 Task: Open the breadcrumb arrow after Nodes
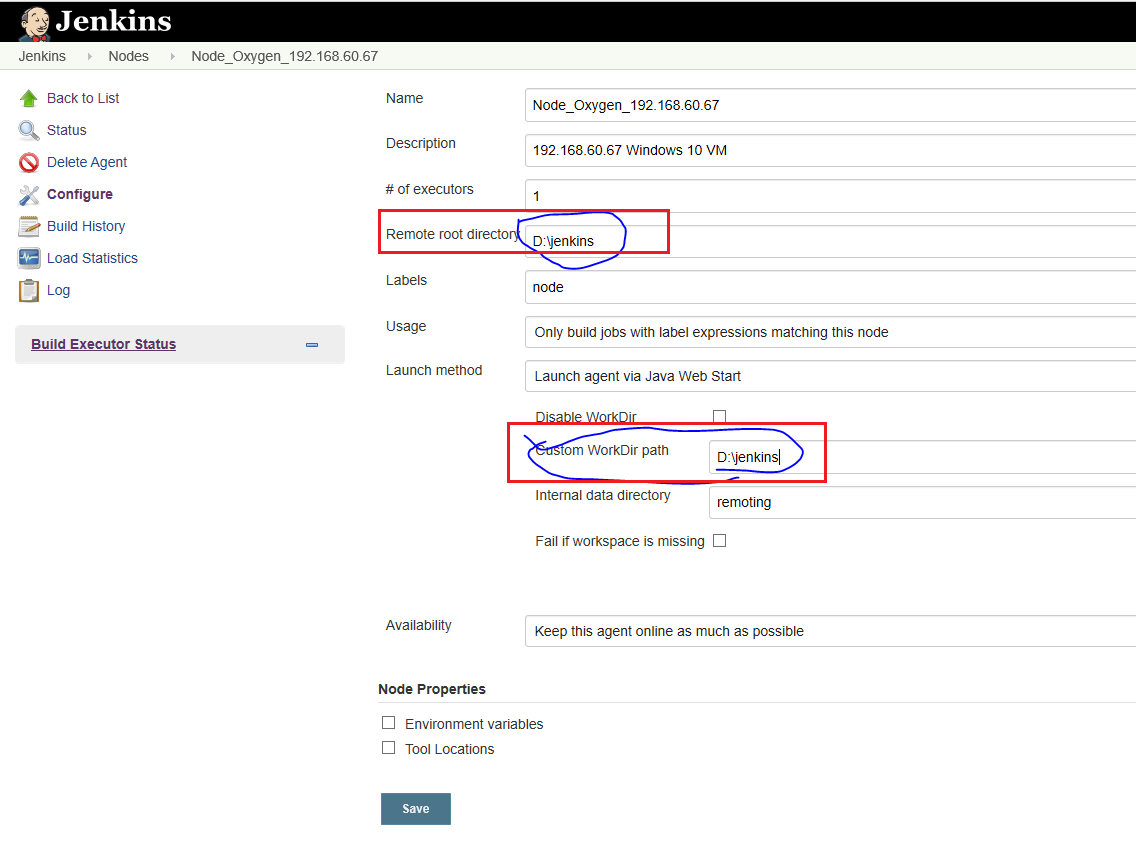pos(172,56)
